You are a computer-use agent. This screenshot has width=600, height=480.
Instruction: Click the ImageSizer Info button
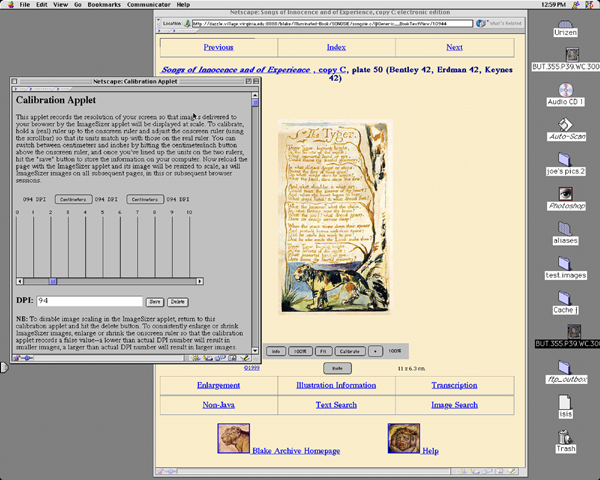[x=276, y=351]
